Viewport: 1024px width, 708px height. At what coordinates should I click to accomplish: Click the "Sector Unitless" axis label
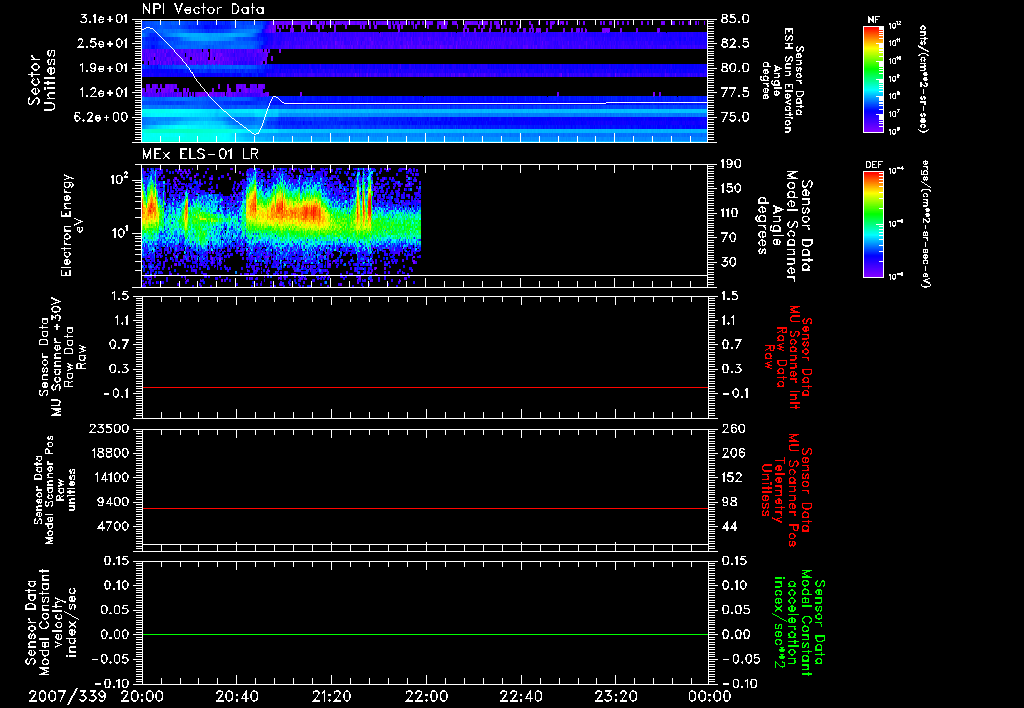point(42,80)
